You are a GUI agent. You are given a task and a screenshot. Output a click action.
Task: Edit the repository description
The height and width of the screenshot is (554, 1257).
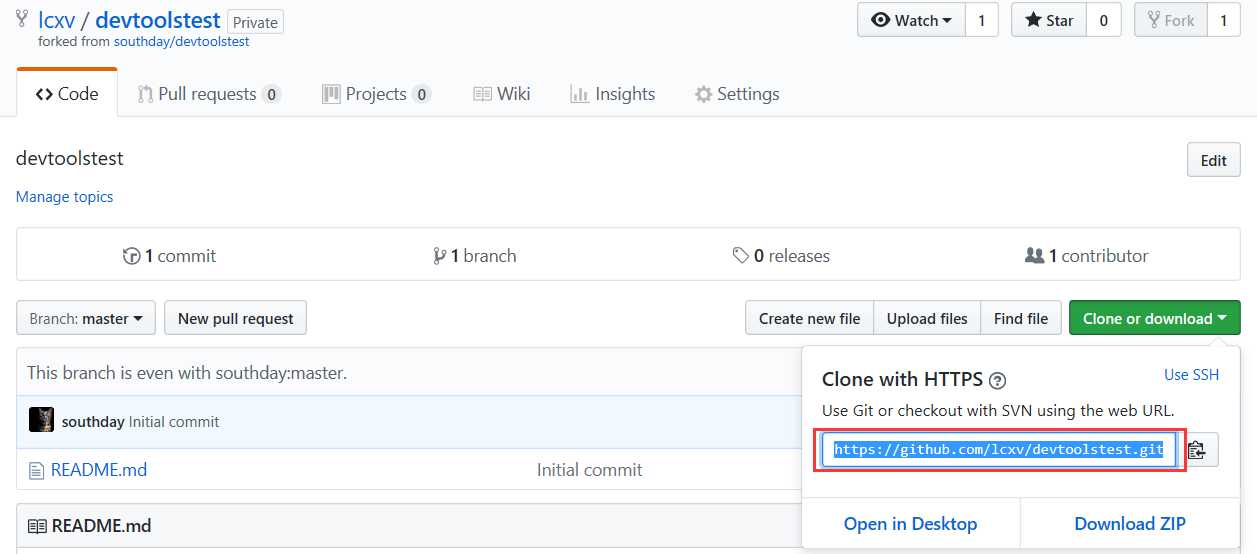(x=1214, y=160)
